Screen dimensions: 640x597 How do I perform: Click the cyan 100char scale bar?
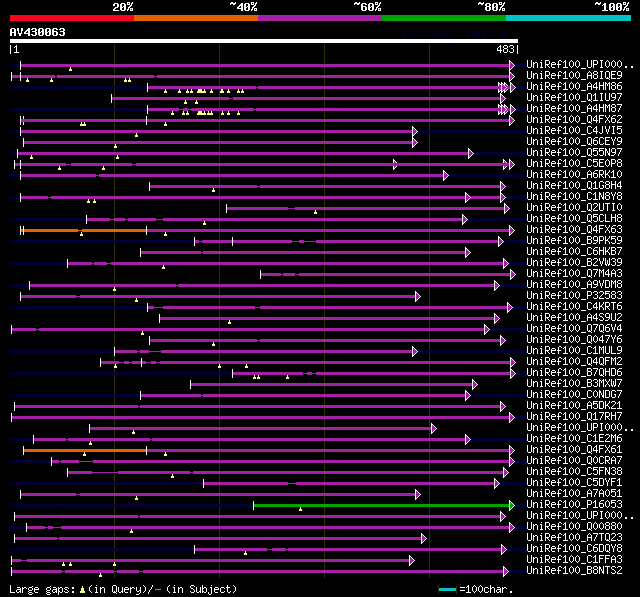pos(447,589)
